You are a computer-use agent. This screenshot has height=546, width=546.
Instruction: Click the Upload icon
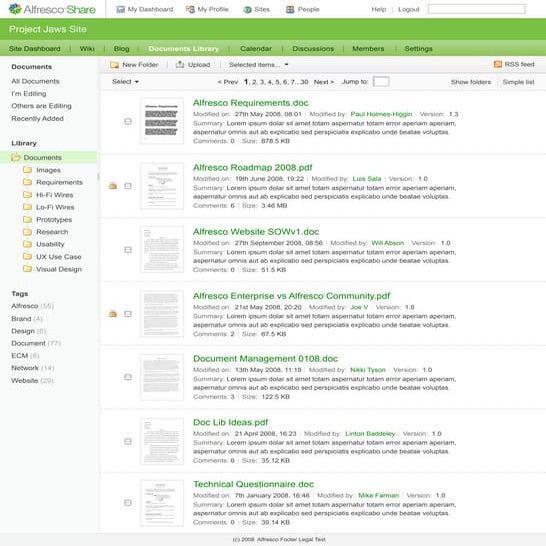[180, 64]
